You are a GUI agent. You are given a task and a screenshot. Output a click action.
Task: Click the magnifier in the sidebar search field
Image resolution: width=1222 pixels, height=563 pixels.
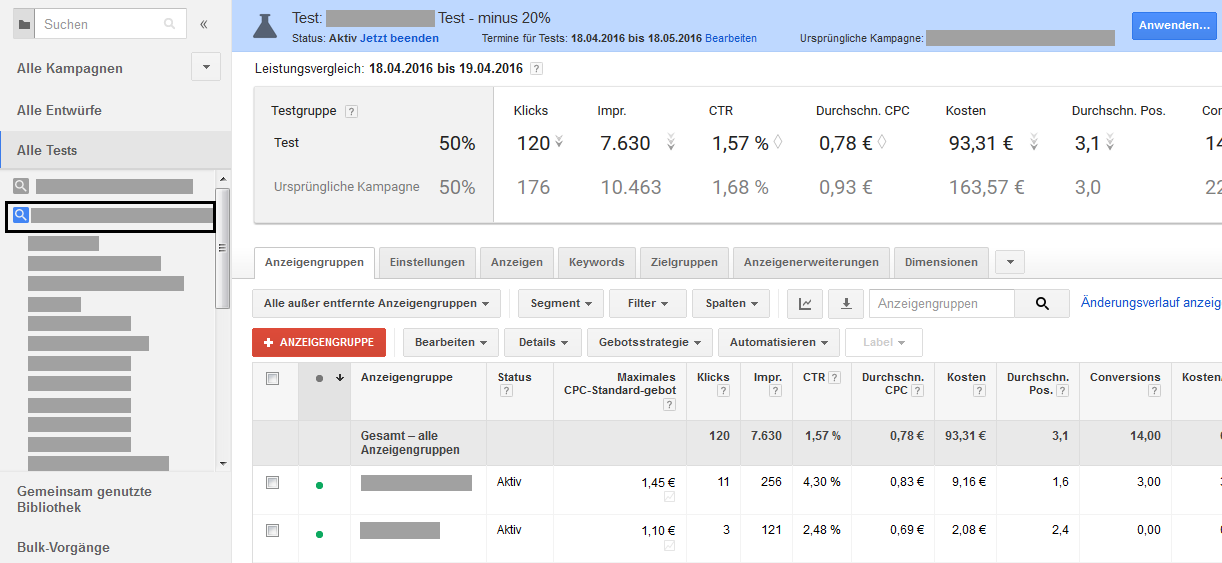(x=170, y=24)
